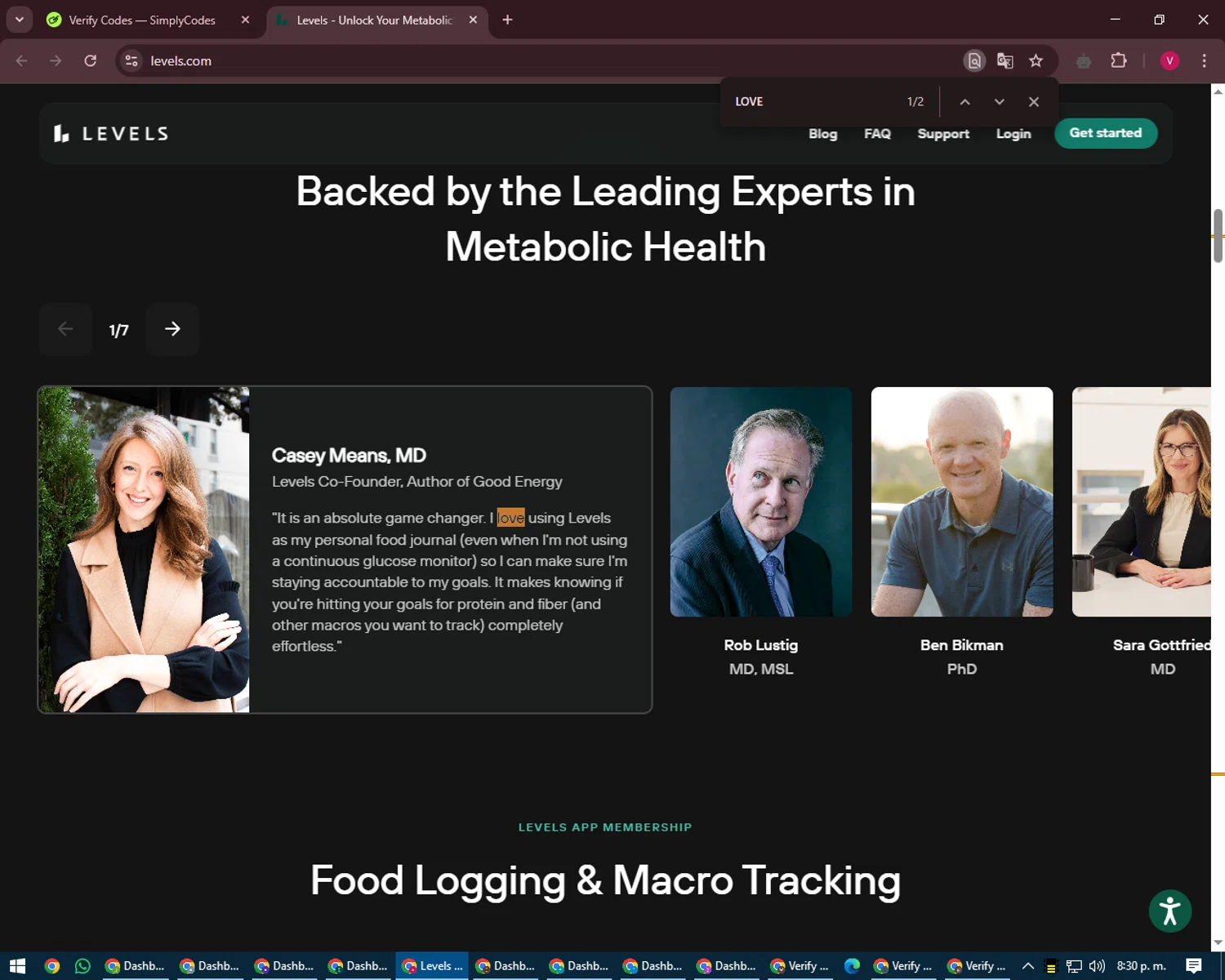Select Casey Means portrait photo
This screenshot has width=1225, height=980.
point(144,550)
